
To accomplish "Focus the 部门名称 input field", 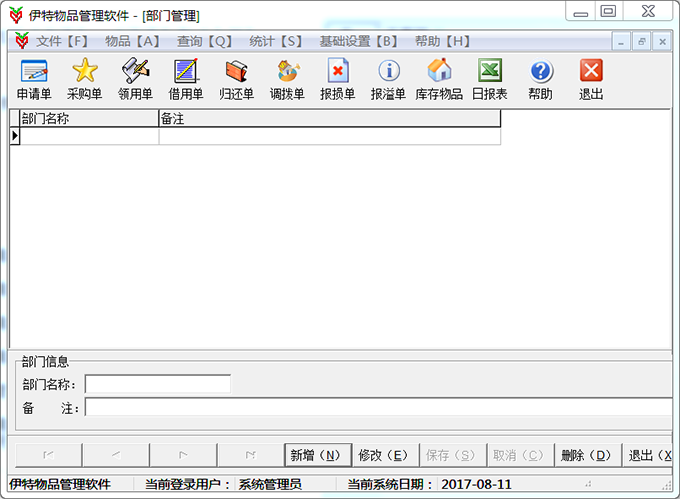I will [157, 384].
